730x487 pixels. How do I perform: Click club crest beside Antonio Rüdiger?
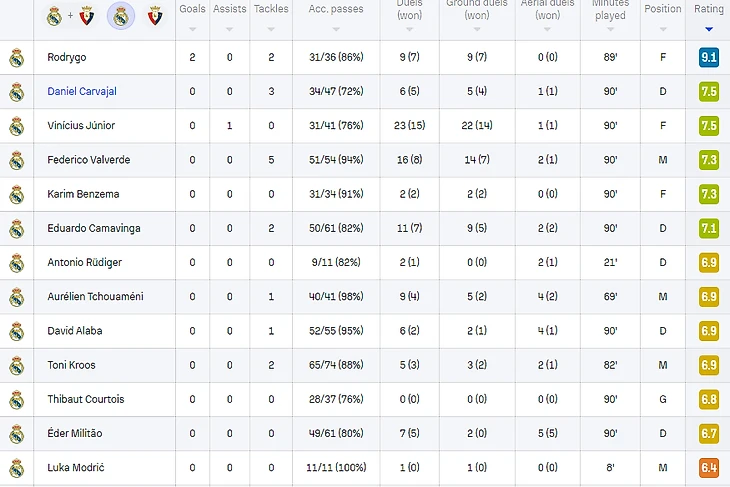click(17, 263)
